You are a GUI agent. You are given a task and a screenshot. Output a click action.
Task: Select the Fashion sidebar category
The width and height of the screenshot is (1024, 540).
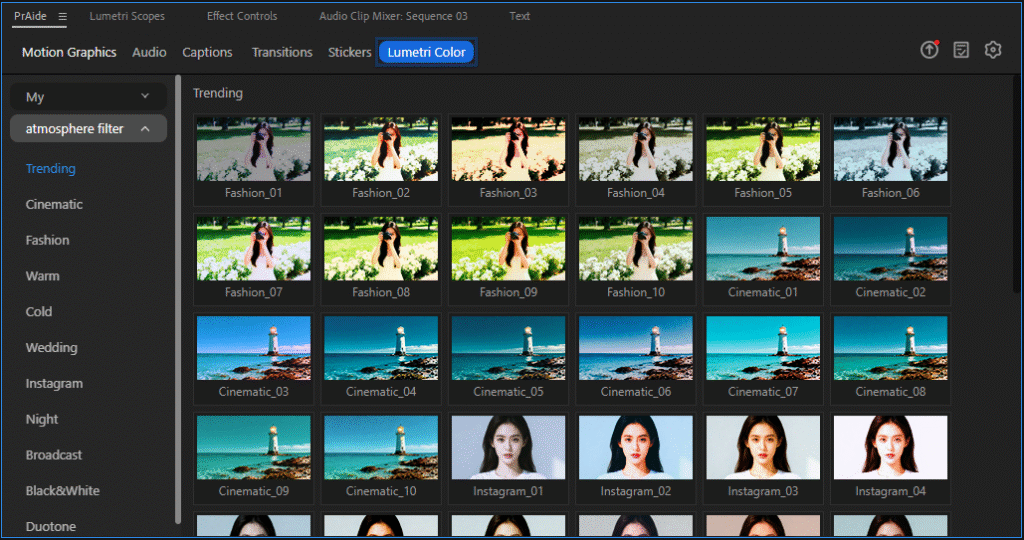pos(47,240)
